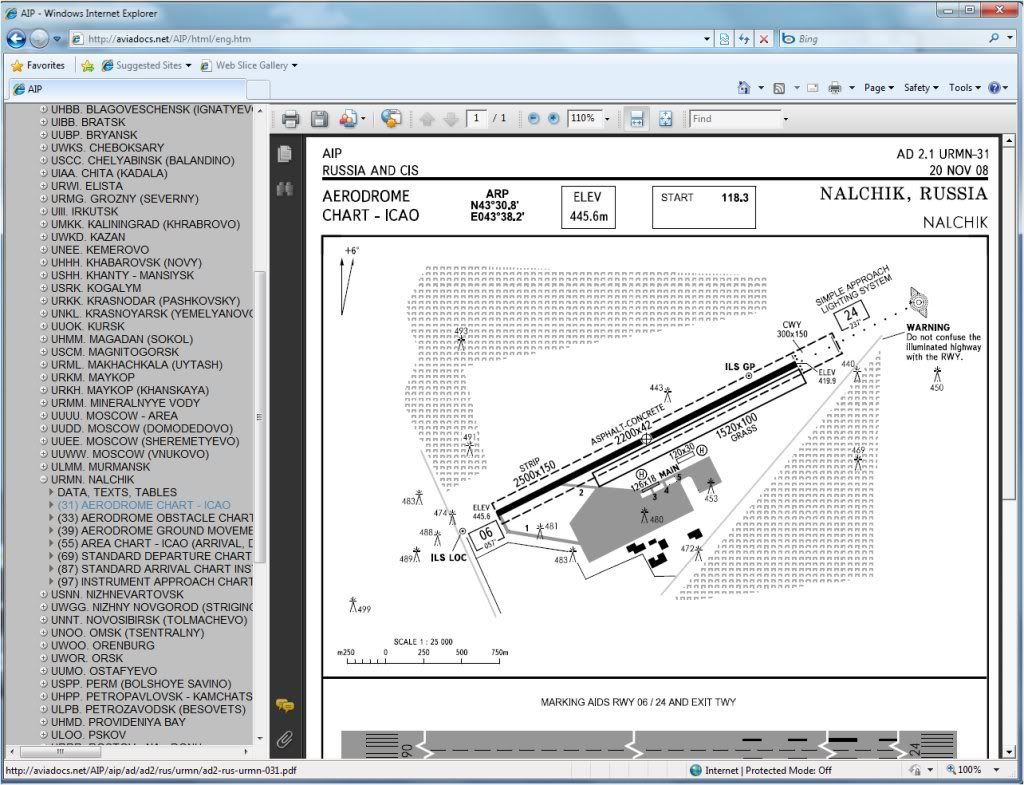The image size is (1024, 785).
Task: Open the Safety menu
Action: click(920, 88)
